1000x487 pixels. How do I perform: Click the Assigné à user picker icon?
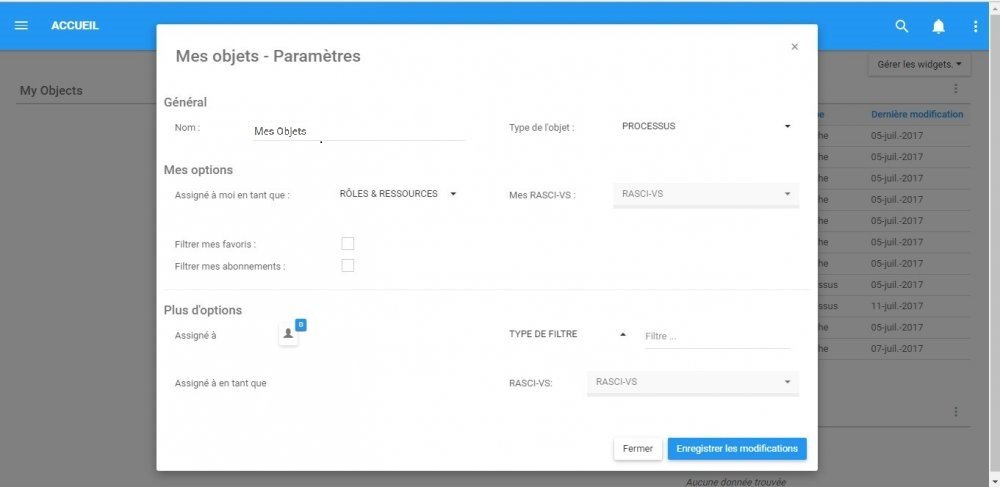pyautogui.click(x=288, y=333)
